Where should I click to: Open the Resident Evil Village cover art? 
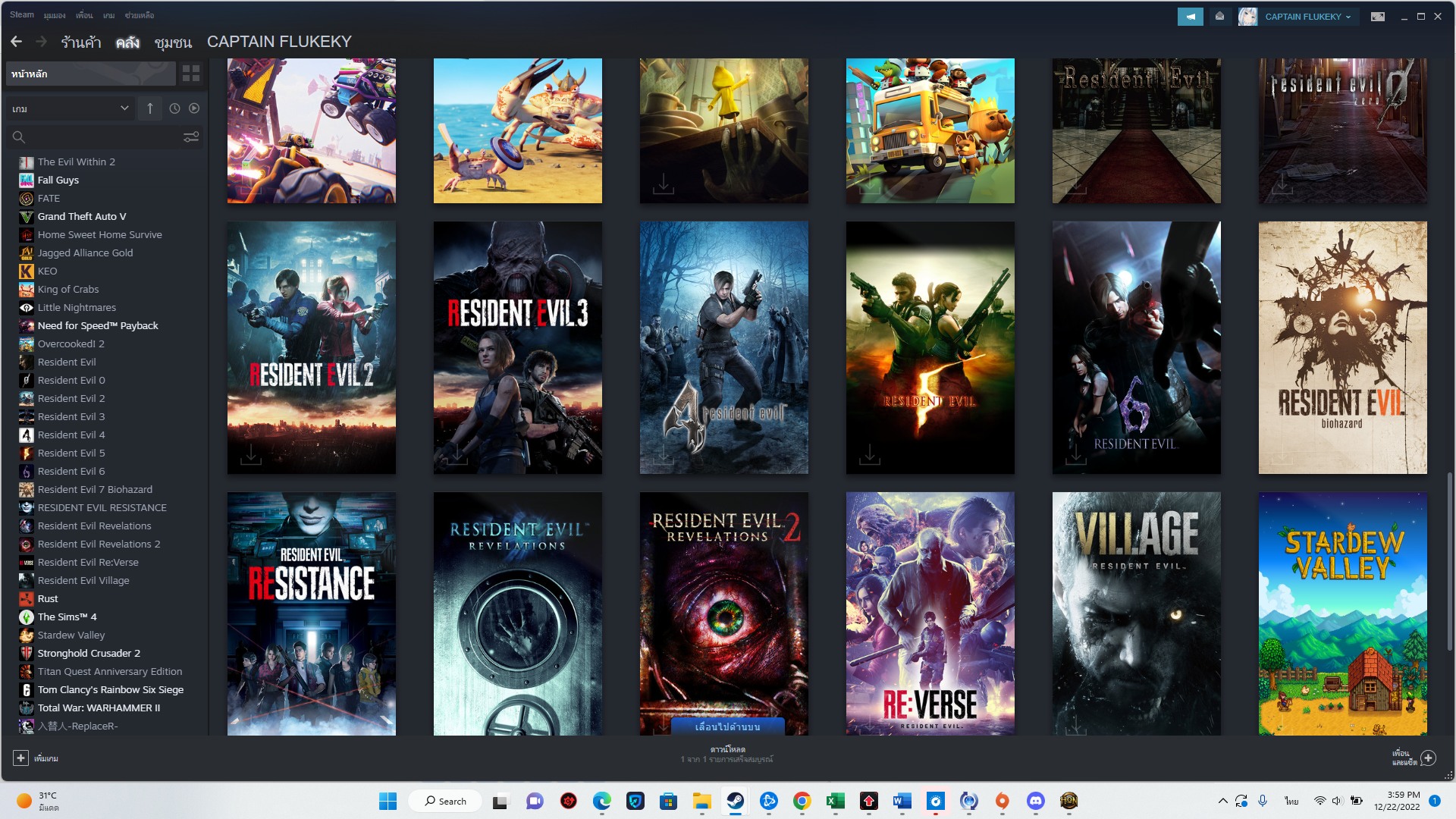coord(1137,613)
